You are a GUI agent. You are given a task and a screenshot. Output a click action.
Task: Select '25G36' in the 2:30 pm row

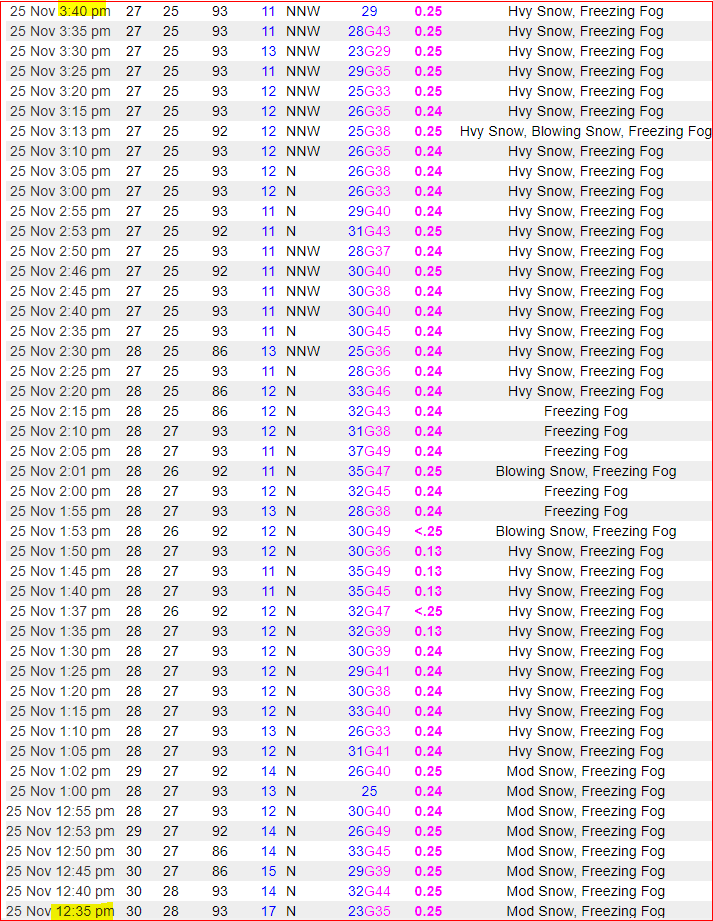point(369,351)
